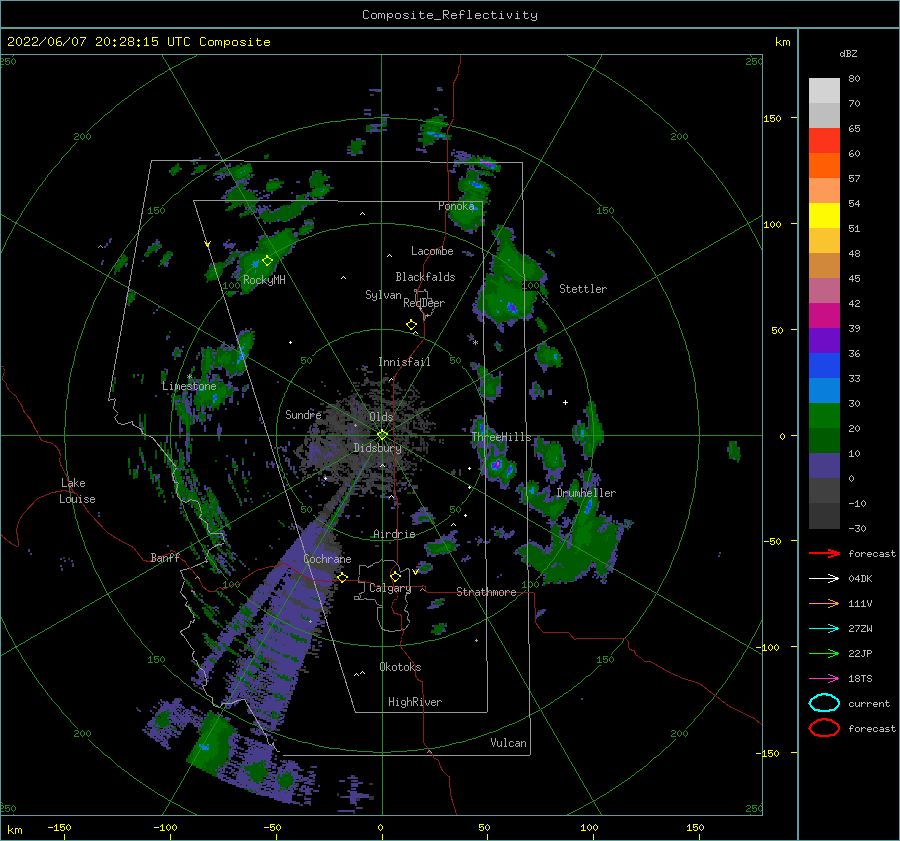Click the Vulcan label

(x=508, y=743)
